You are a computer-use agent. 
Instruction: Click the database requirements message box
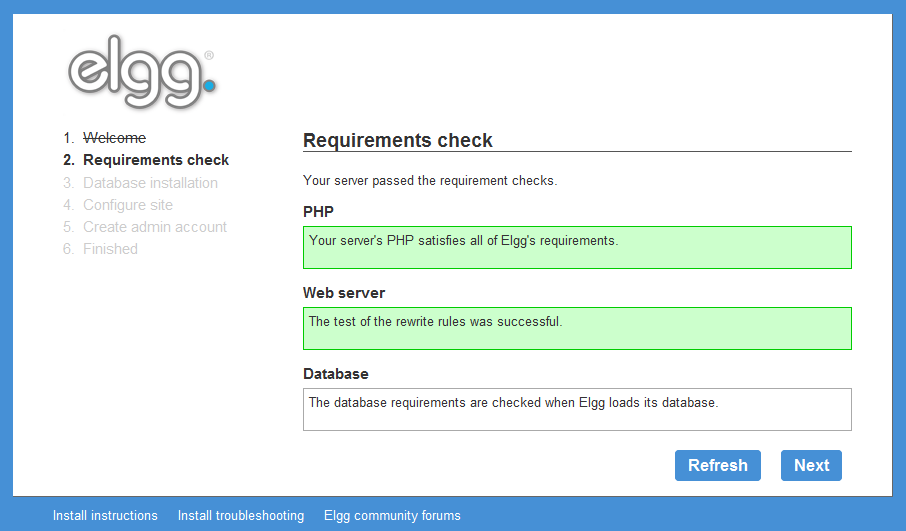point(577,409)
